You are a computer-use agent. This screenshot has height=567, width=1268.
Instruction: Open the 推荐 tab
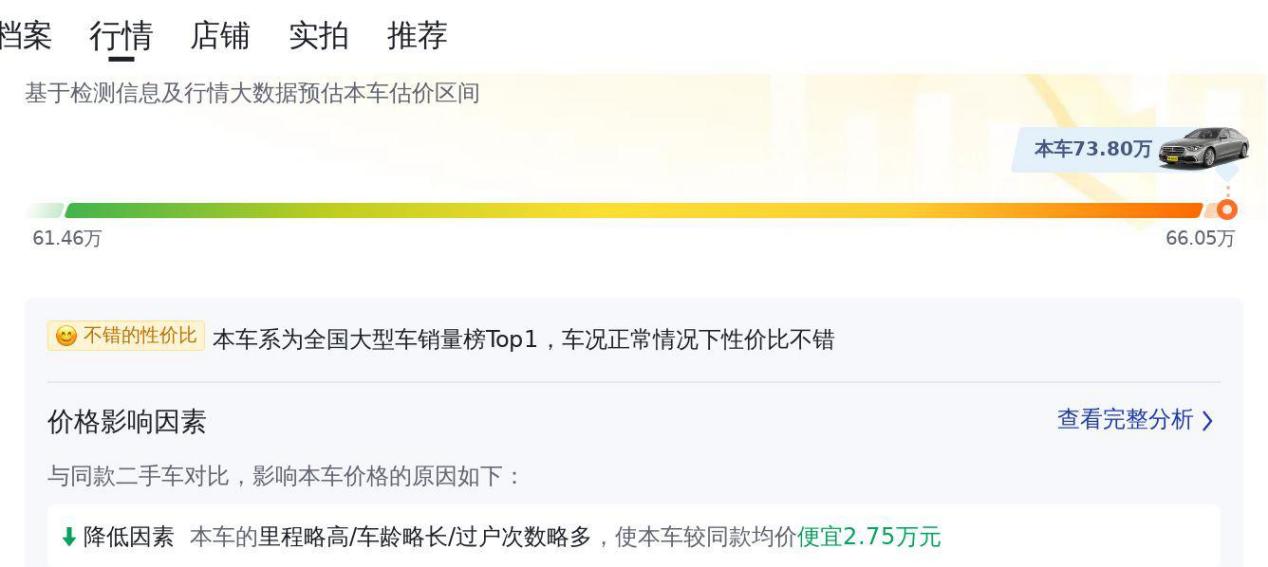coord(417,36)
